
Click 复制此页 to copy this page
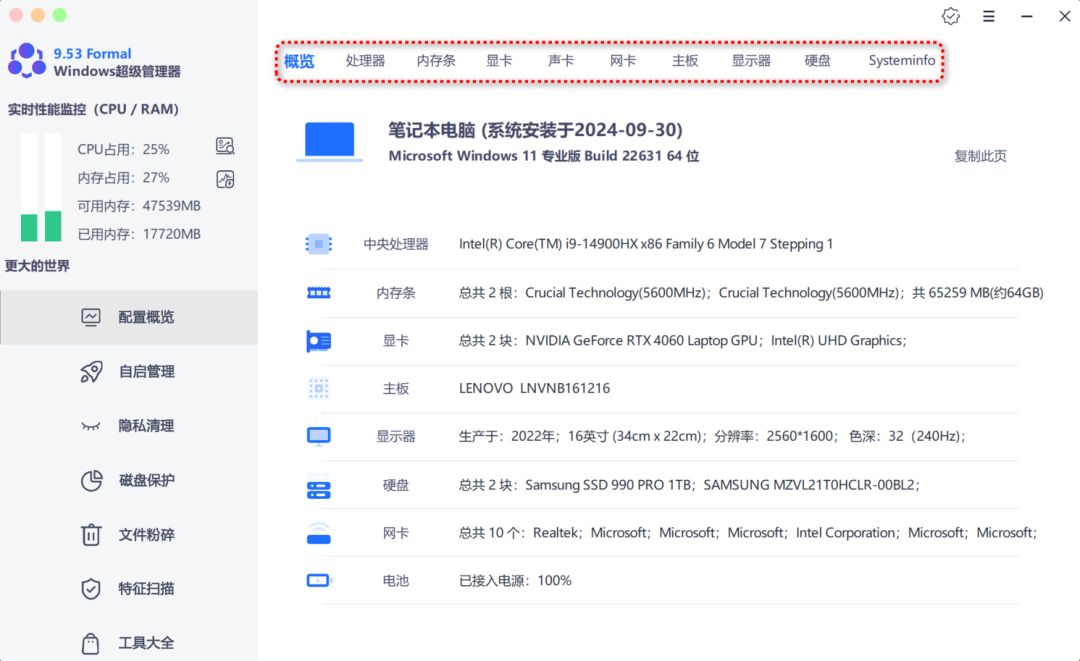(x=980, y=156)
